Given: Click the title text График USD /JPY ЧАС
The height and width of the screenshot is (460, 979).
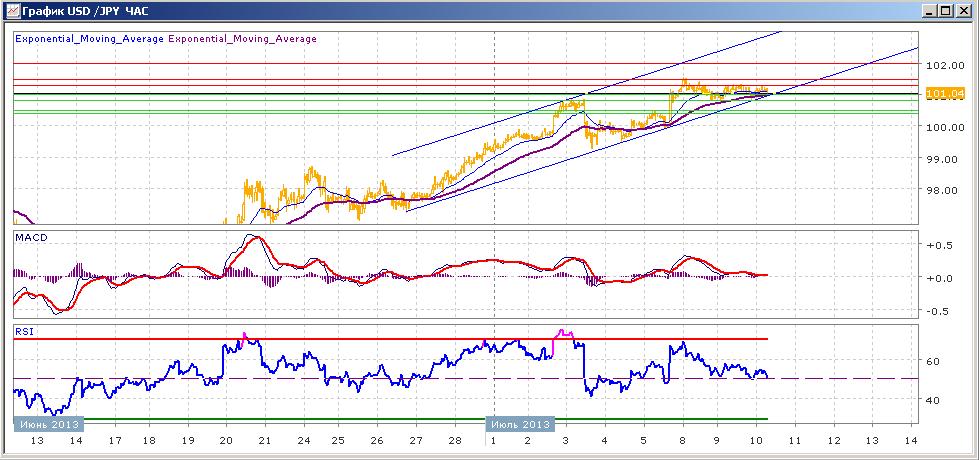Looking at the screenshot, I should click(x=85, y=11).
